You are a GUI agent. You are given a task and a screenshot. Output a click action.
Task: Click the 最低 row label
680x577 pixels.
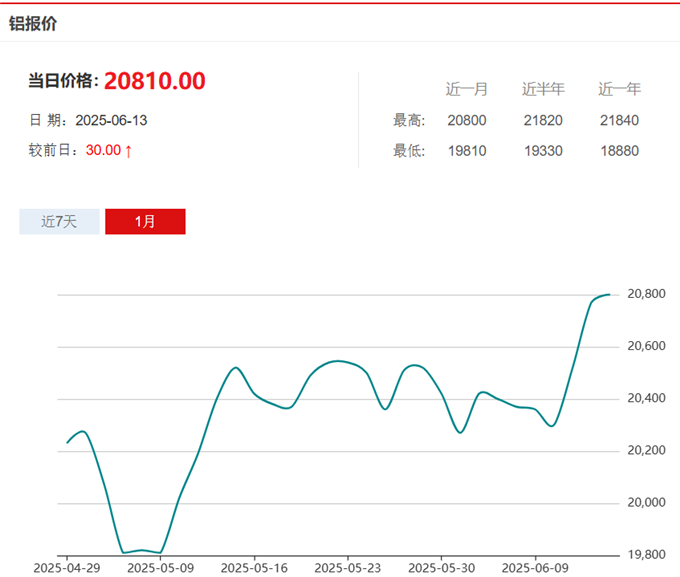point(409,151)
